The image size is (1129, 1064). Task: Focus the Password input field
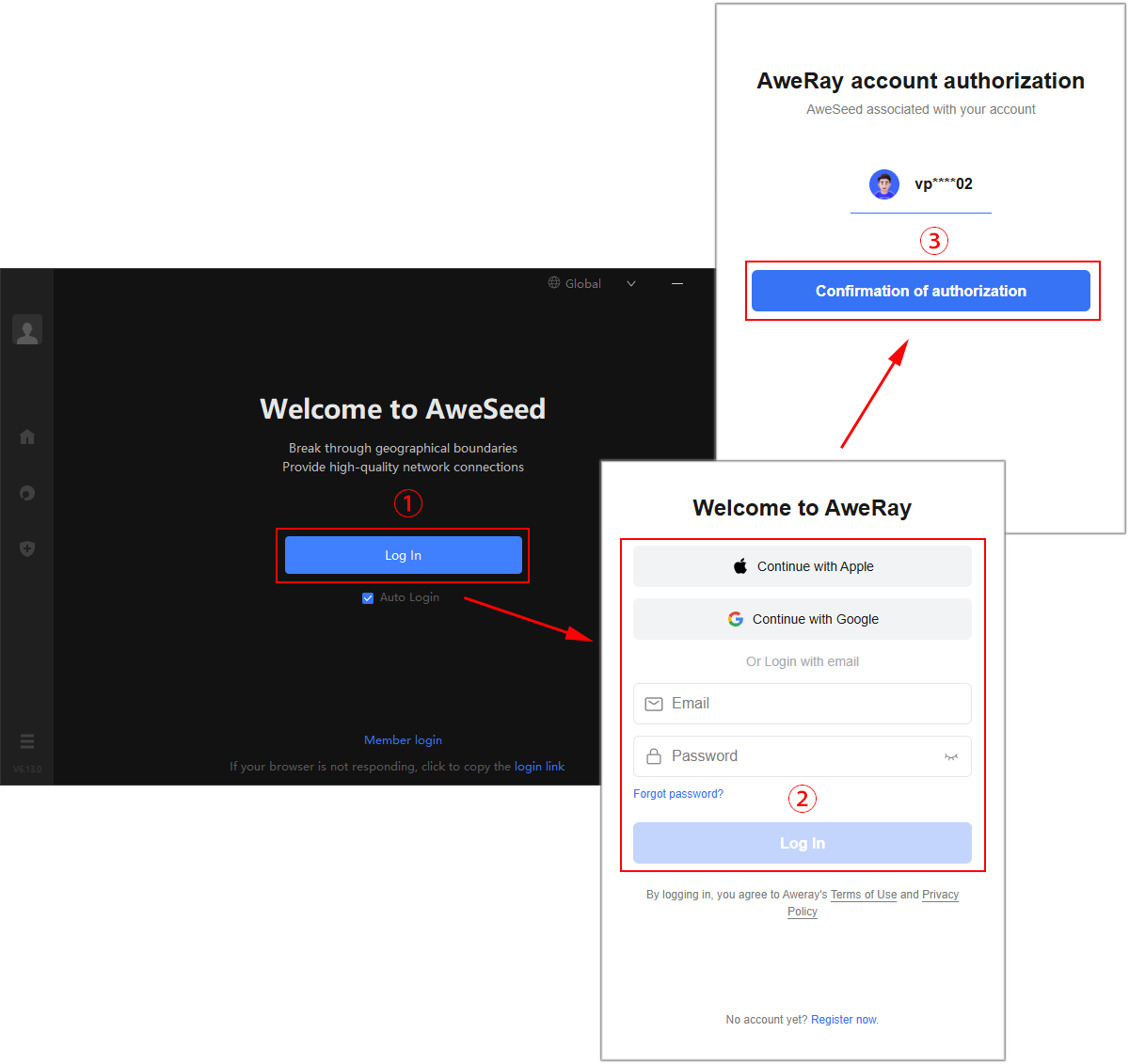point(803,756)
